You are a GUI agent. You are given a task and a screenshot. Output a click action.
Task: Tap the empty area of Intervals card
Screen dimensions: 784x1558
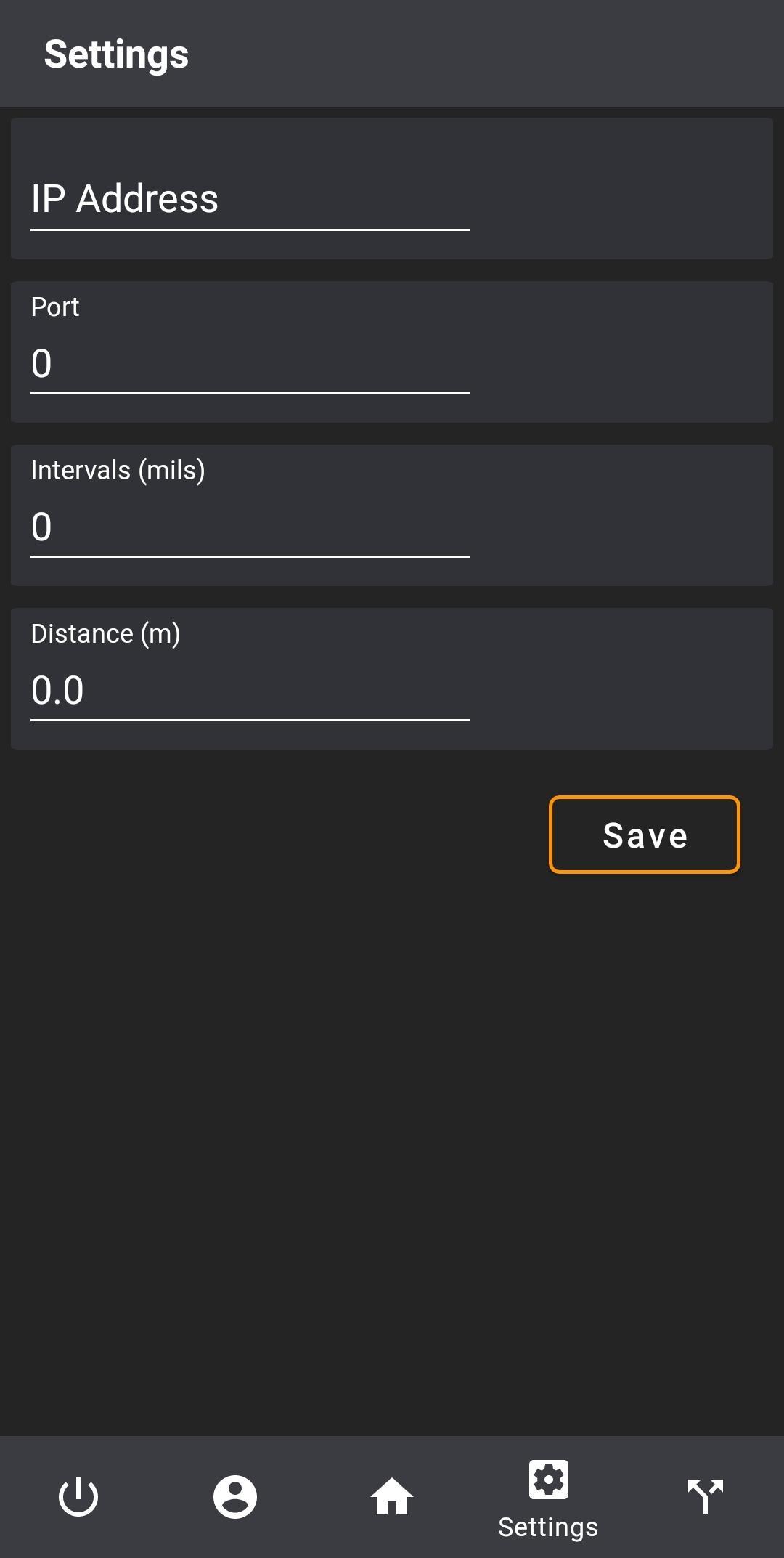coord(621,516)
